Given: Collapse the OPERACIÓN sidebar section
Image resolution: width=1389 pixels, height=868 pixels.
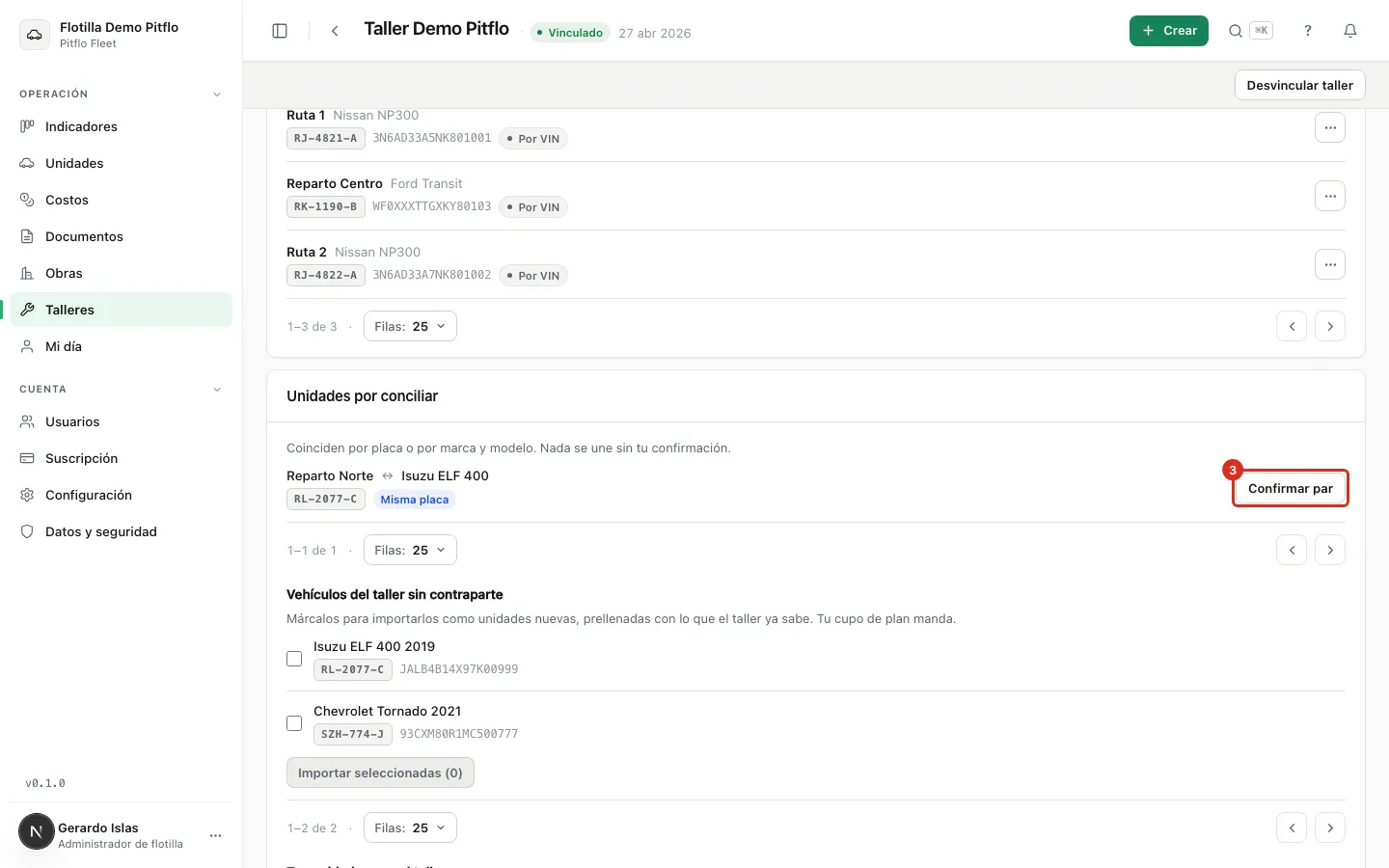Looking at the screenshot, I should [217, 95].
